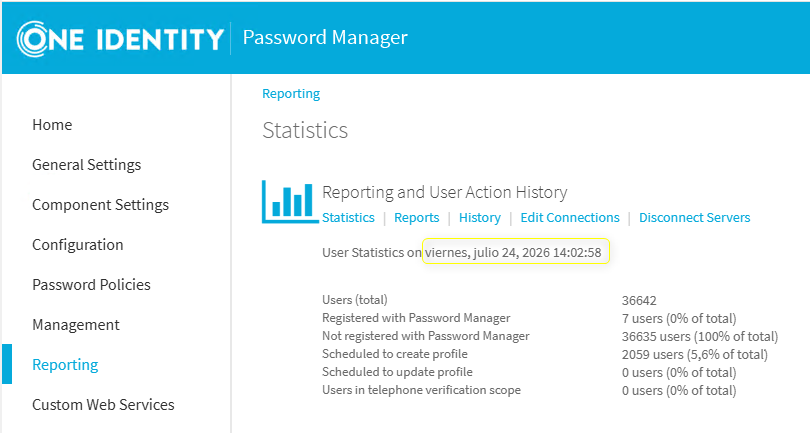The width and height of the screenshot is (810, 433).
Task: Open General Settings in sidebar
Action: click(x=86, y=164)
